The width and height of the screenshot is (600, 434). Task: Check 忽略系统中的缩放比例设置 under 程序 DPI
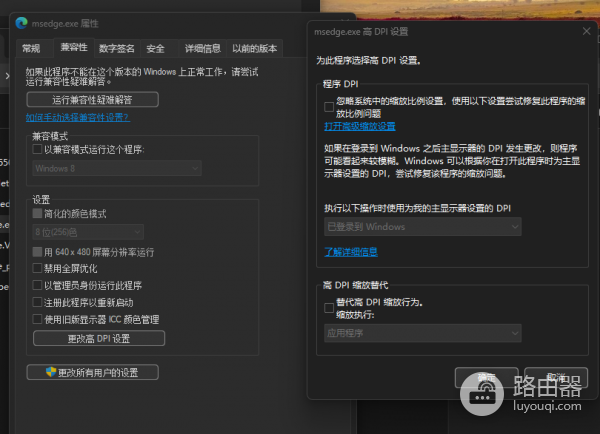(329, 107)
